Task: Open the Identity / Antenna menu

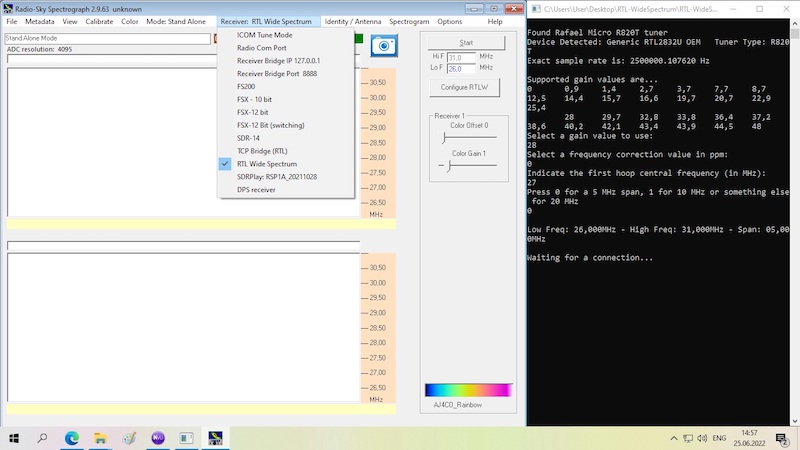Action: tap(352, 21)
